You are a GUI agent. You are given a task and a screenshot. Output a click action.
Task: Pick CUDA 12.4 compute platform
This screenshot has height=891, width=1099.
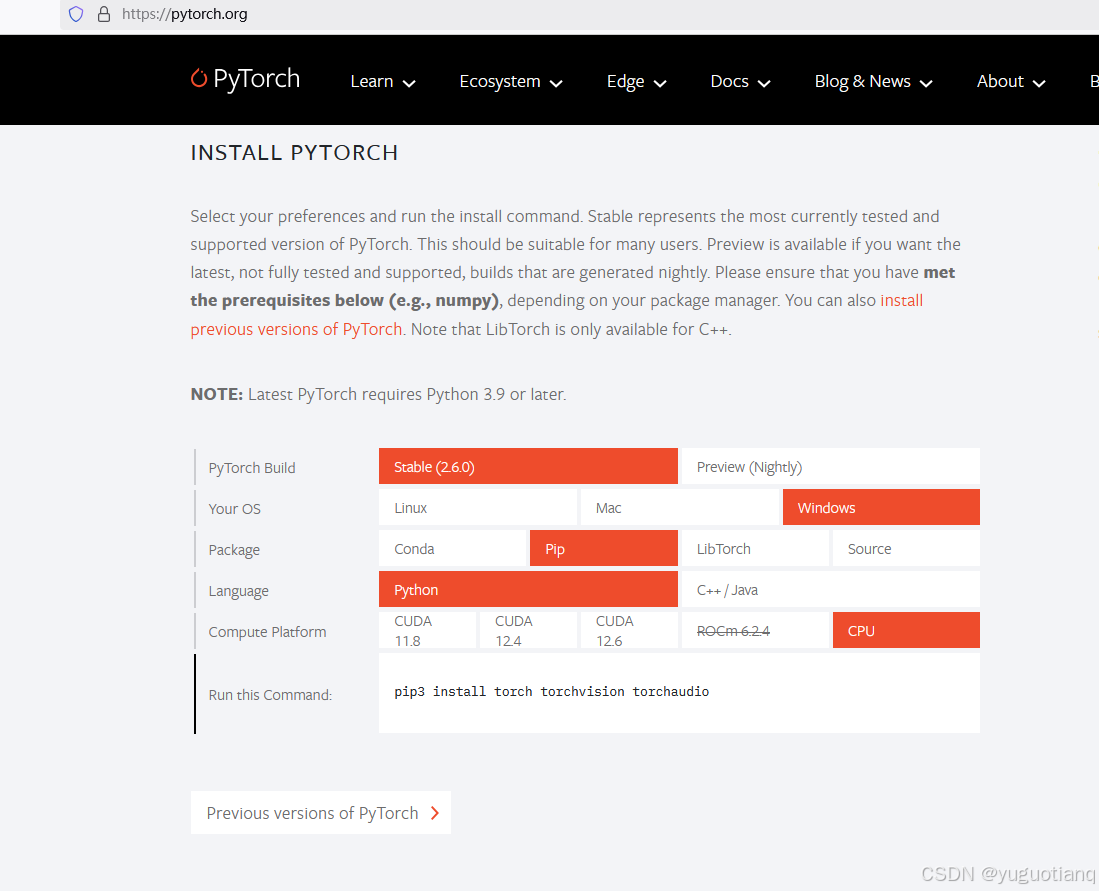(x=528, y=630)
